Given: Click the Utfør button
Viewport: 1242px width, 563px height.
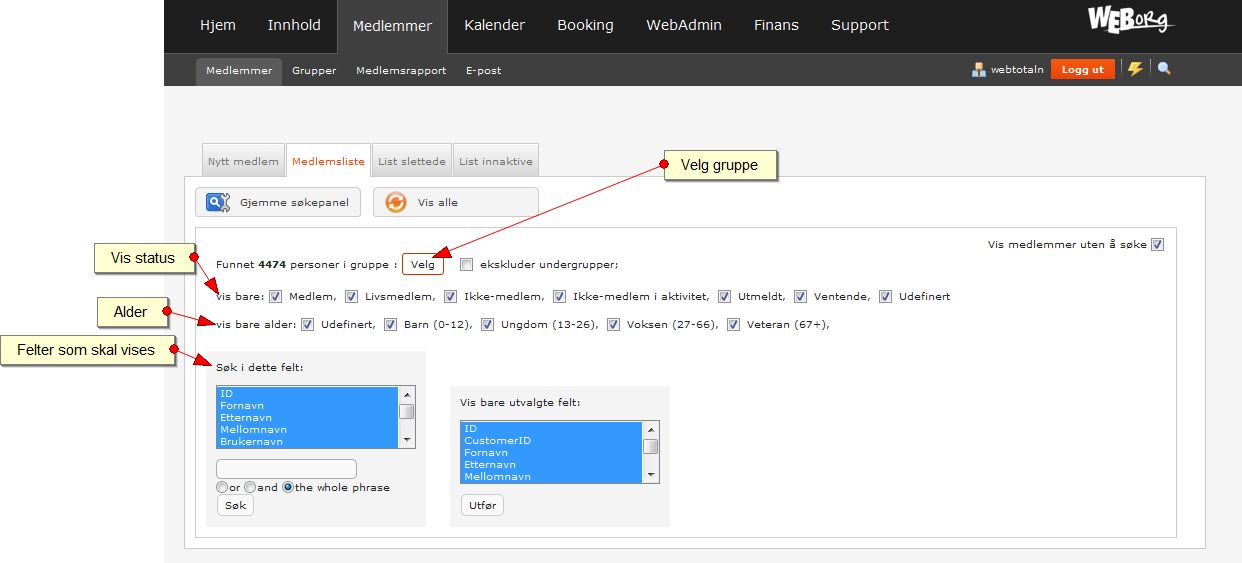Looking at the screenshot, I should point(483,506).
